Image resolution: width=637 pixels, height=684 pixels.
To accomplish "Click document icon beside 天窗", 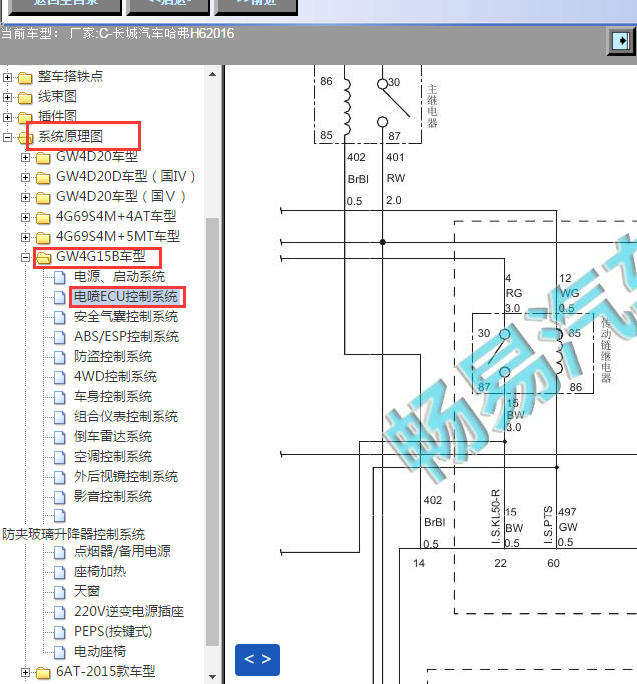I will pos(59,592).
